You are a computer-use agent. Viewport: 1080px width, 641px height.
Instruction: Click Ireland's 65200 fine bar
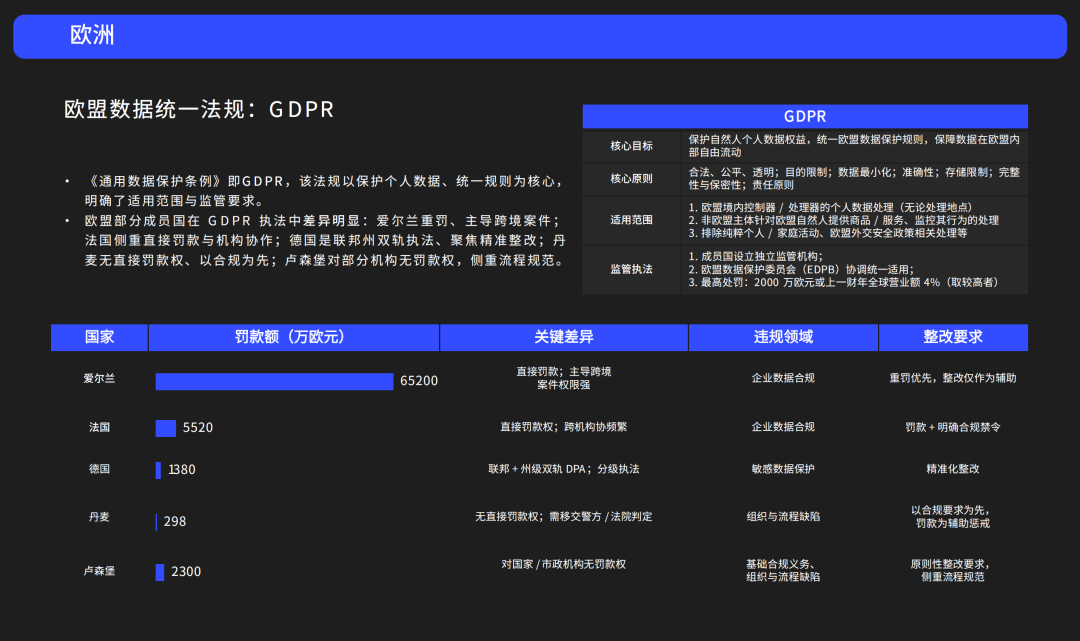pos(274,381)
